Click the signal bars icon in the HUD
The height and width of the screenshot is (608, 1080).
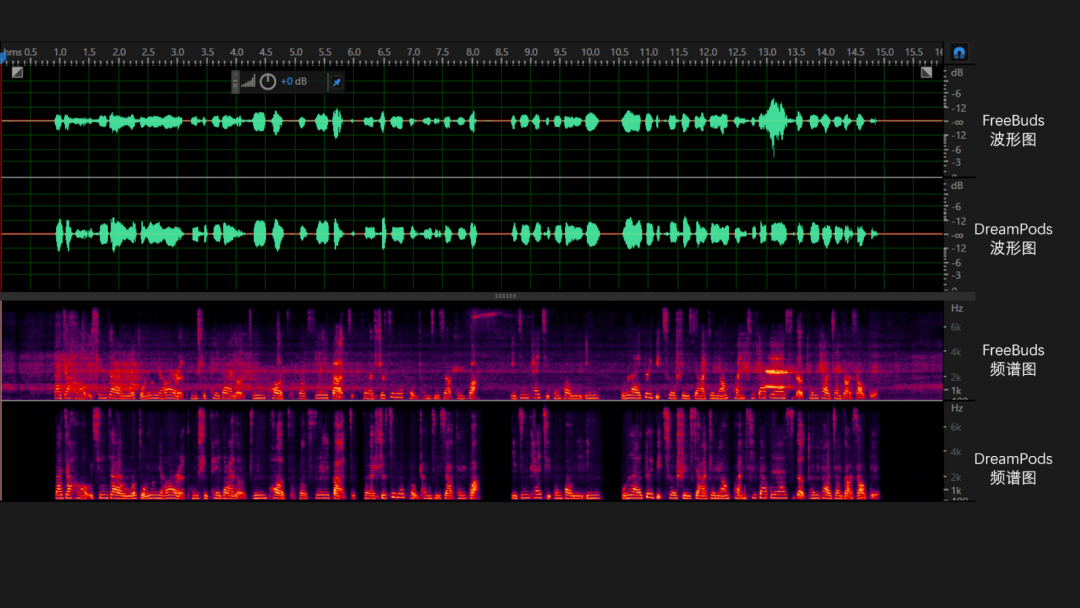[x=248, y=82]
